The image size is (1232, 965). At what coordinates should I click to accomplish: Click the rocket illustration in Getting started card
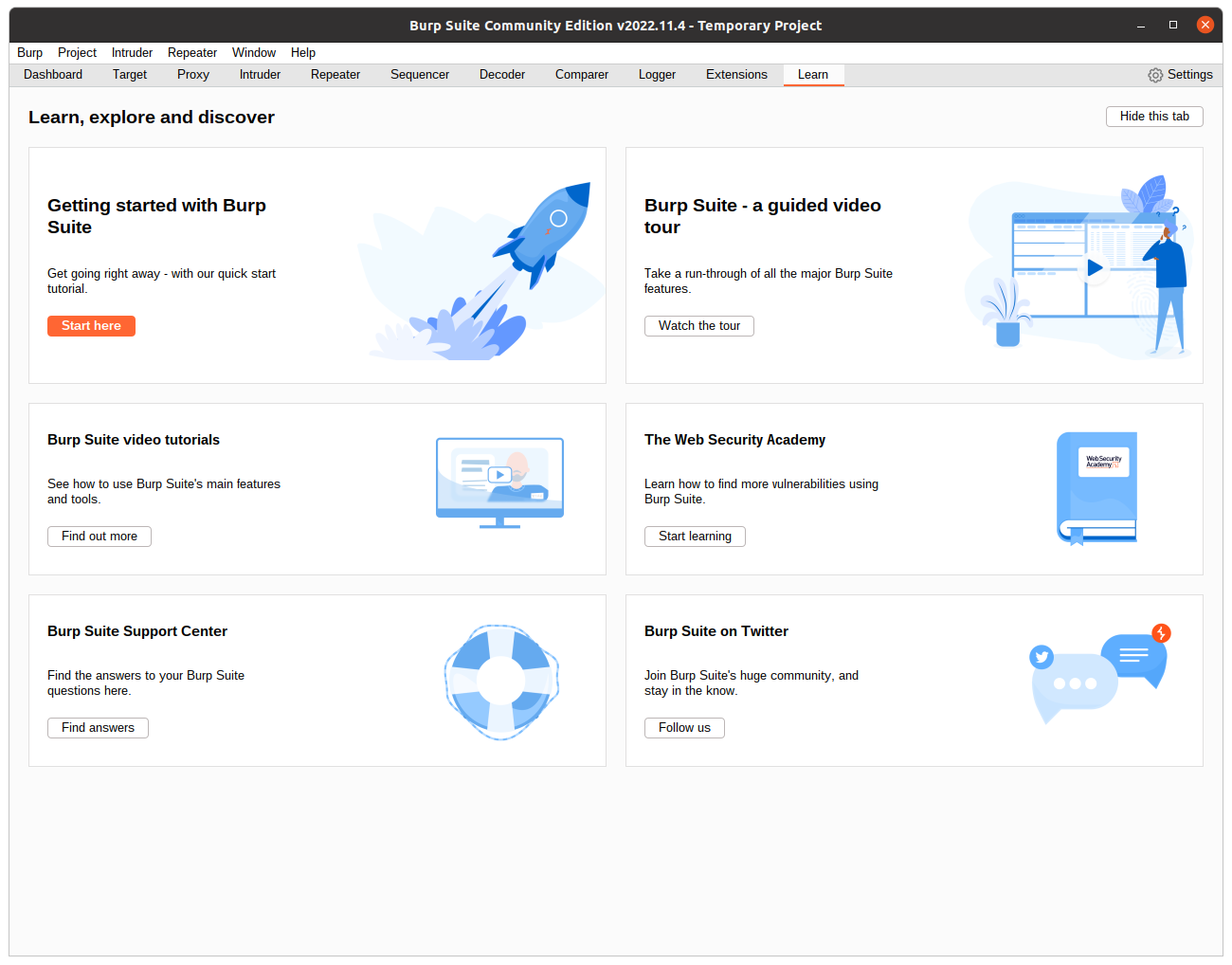[482, 271]
